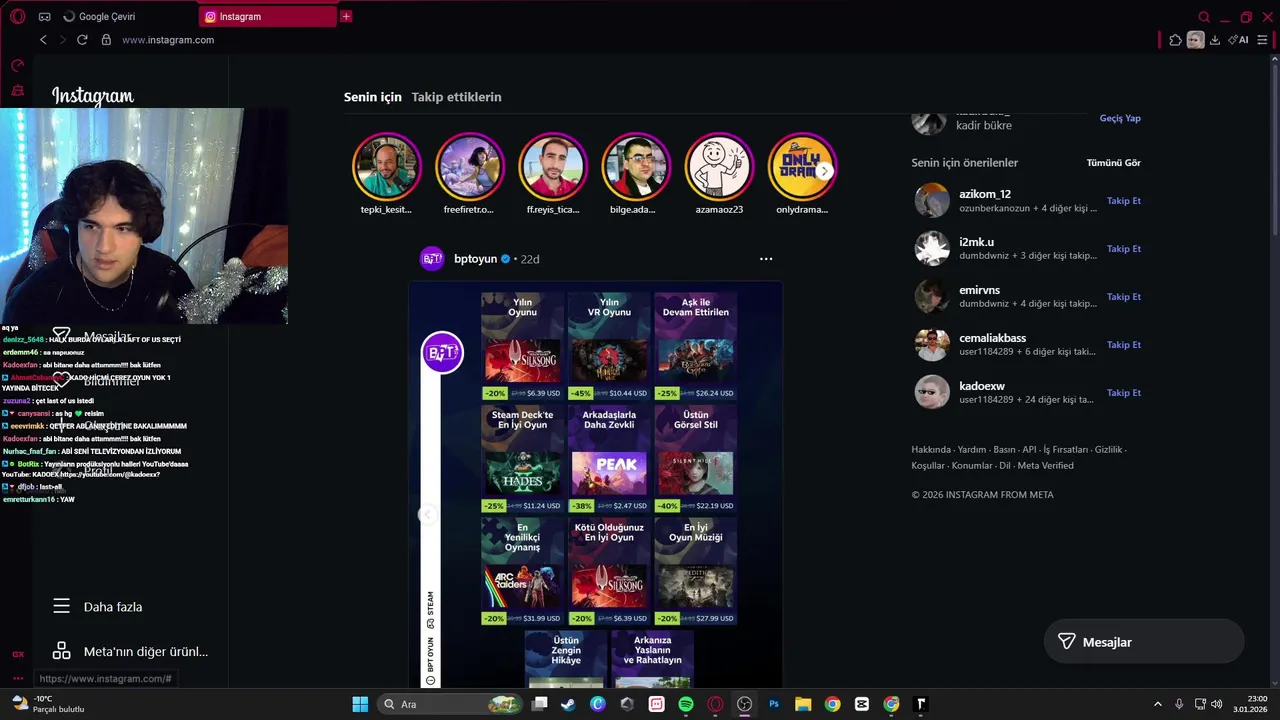Open the onlydrama story
Viewport: 1280px width, 720px height.
pos(801,168)
